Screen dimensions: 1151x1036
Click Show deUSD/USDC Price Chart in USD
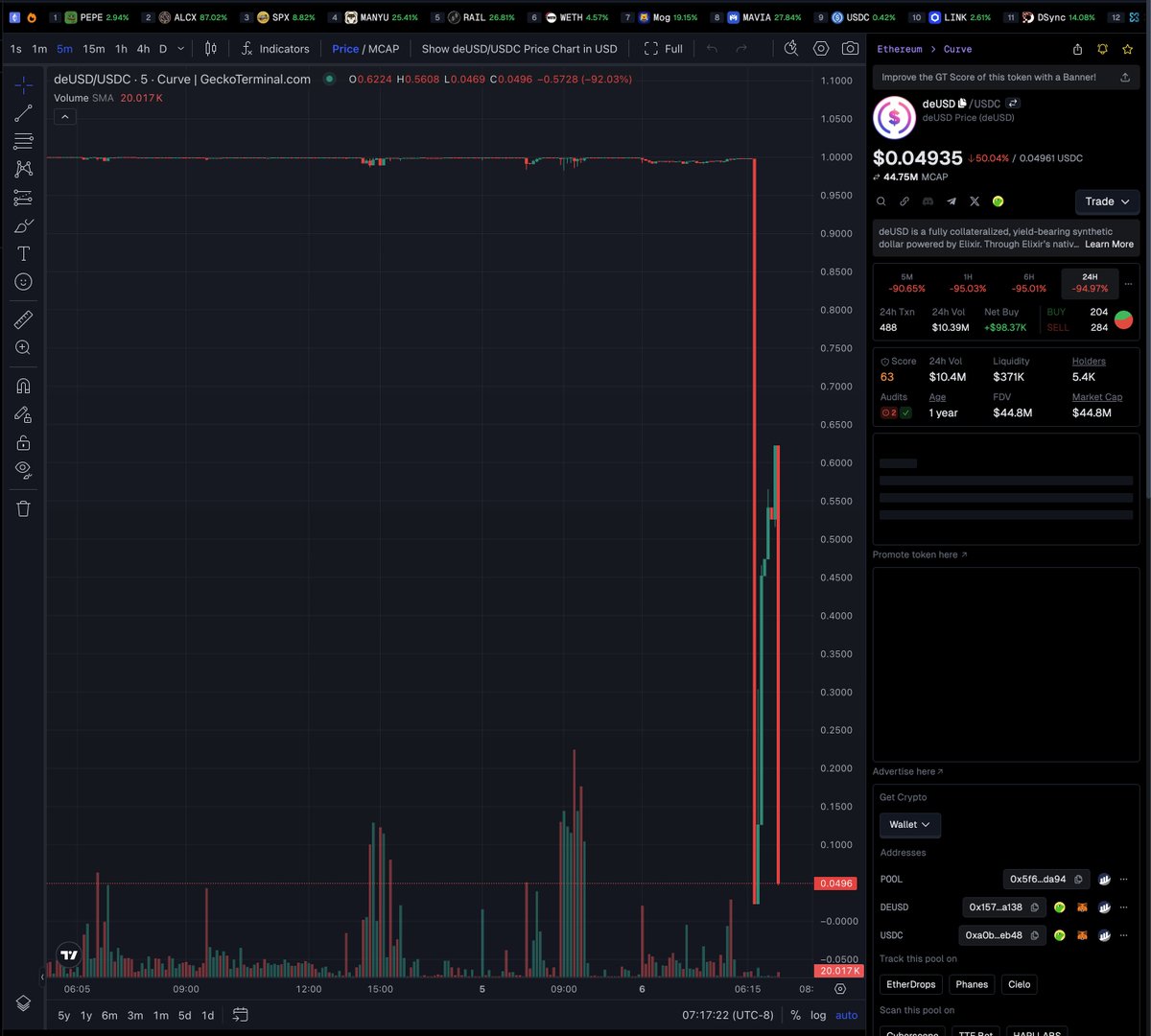[x=519, y=49]
